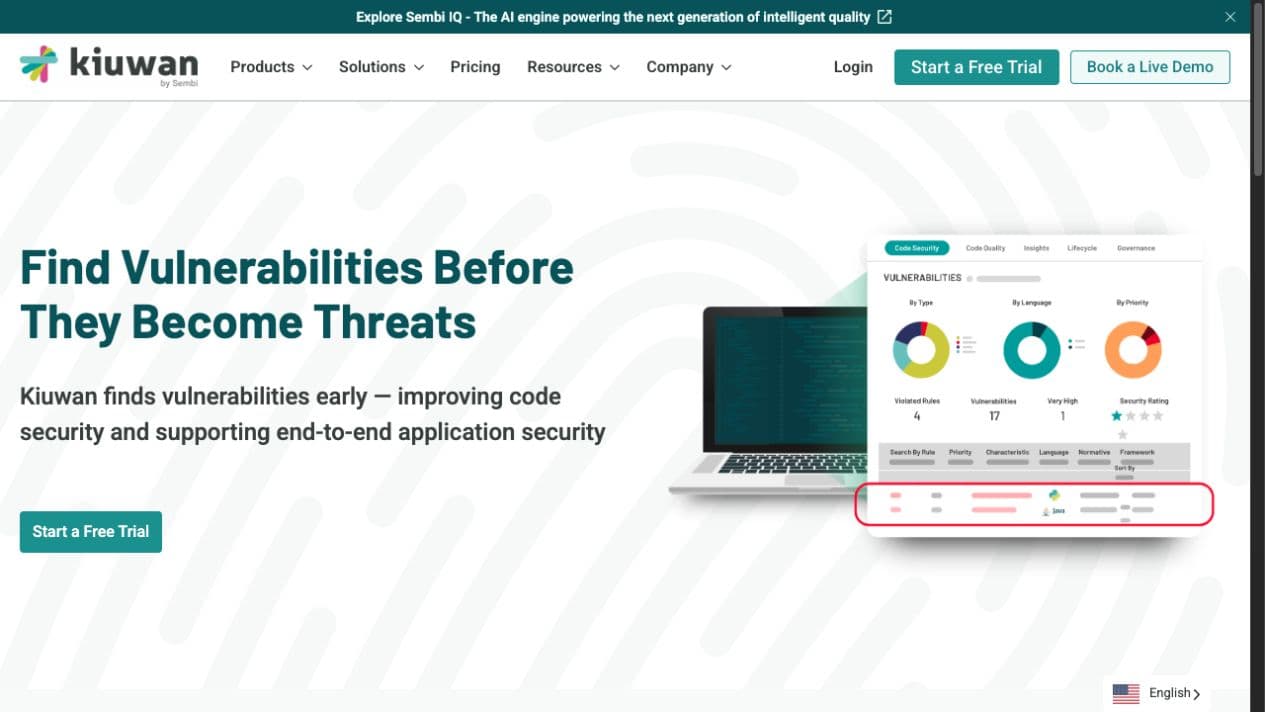1265x712 pixels.
Task: Click the US flag language icon
Action: click(x=1126, y=693)
